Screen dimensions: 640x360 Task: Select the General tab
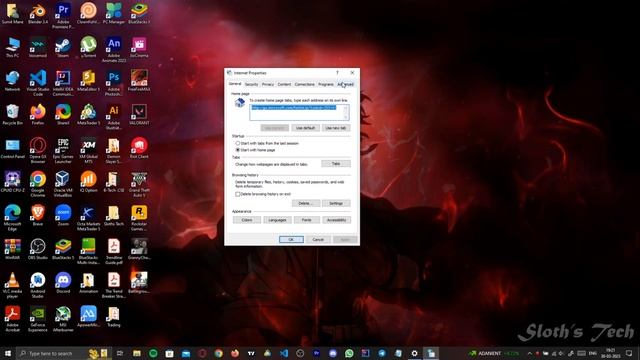[x=235, y=84]
